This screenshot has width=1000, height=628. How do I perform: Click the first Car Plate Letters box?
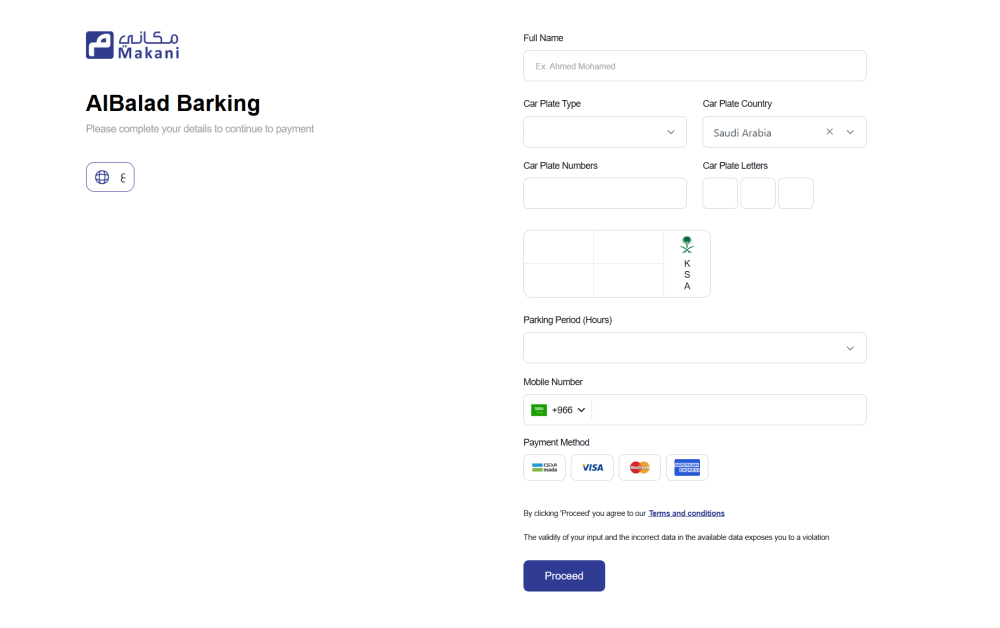click(x=720, y=192)
